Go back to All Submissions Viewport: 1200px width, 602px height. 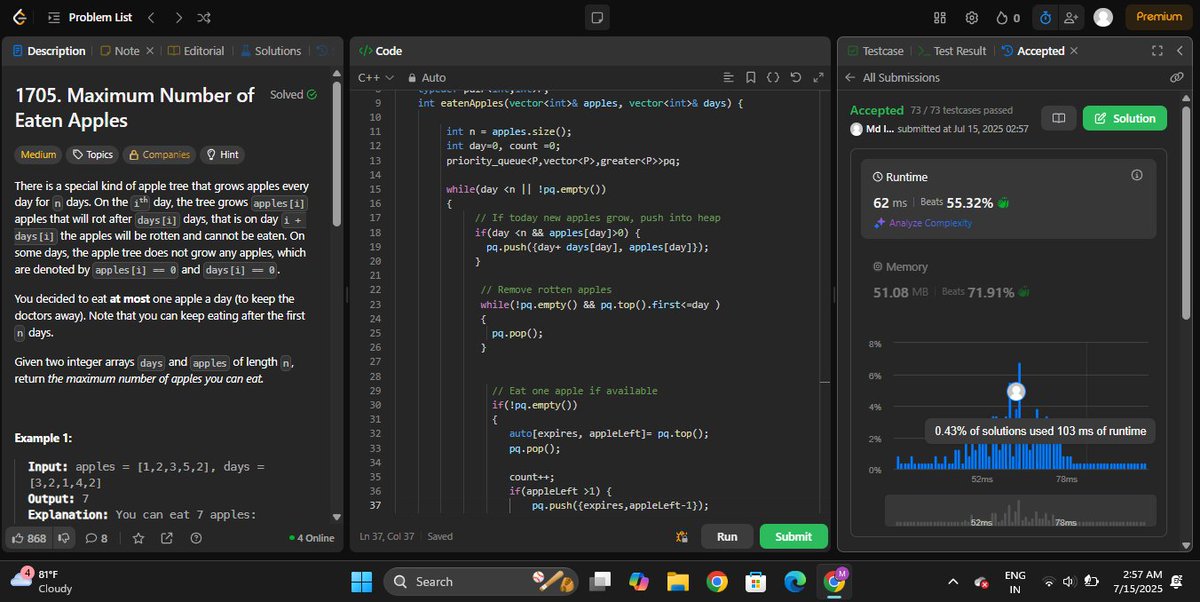point(893,78)
